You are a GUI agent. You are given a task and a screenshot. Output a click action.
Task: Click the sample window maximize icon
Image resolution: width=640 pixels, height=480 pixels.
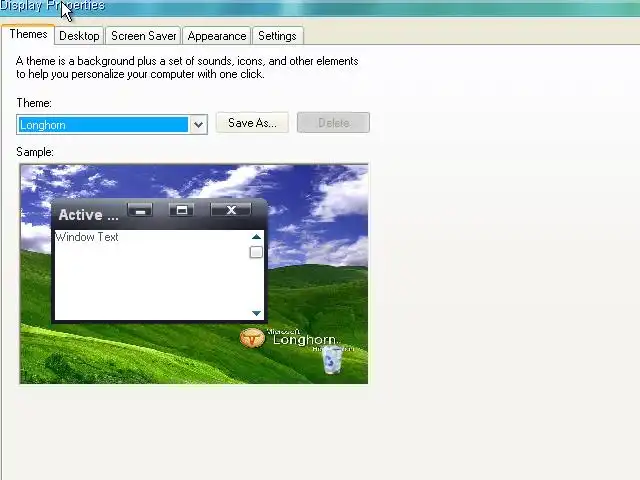click(x=182, y=210)
